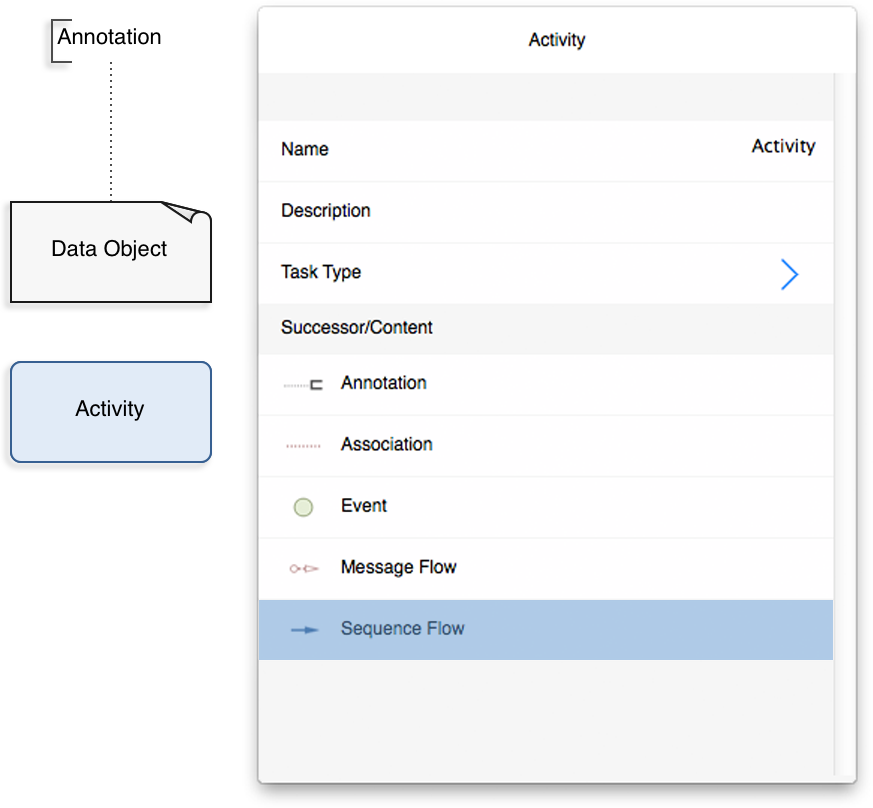Pick Message Flow list entry
Image resolution: width=873 pixels, height=808 pixels.
(x=546, y=569)
